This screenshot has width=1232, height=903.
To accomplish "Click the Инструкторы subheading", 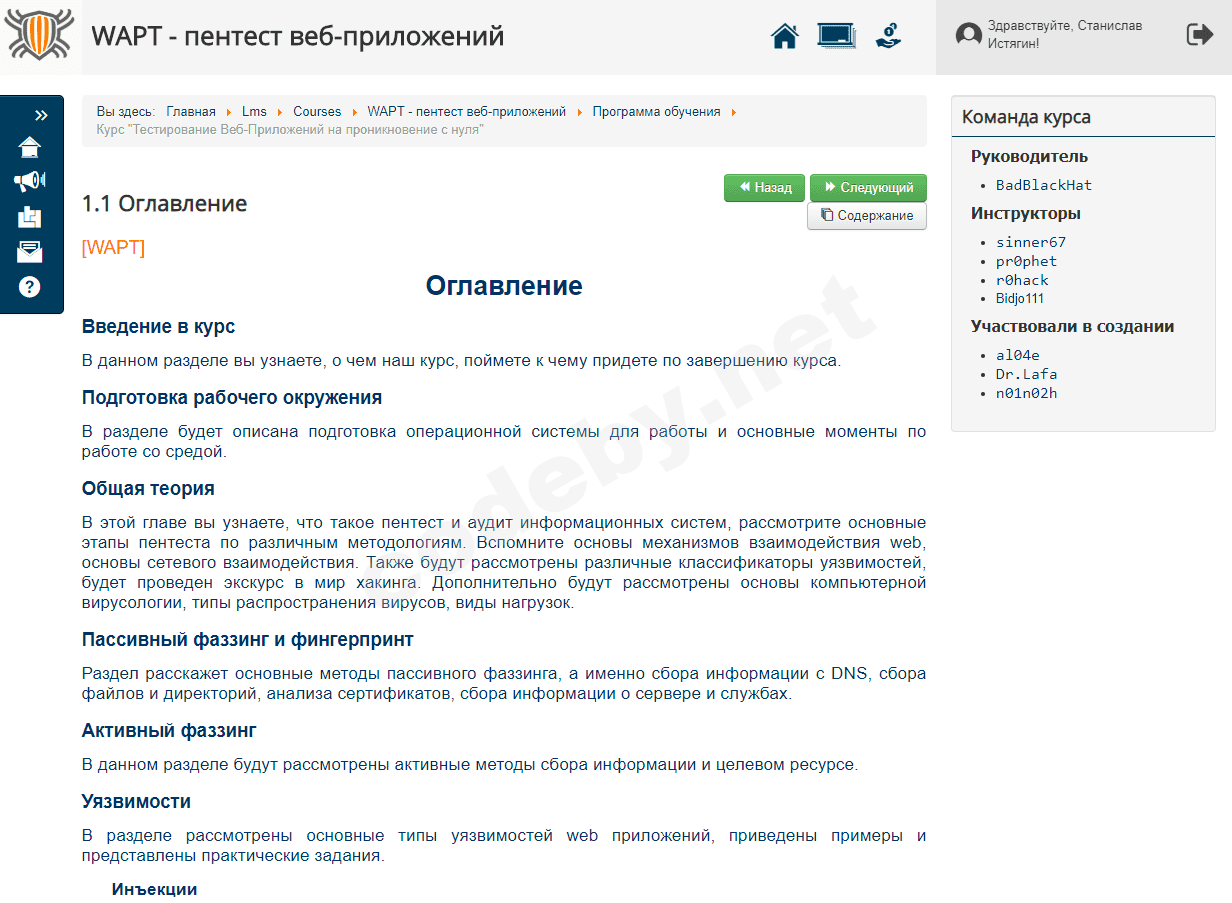I will [1026, 214].
